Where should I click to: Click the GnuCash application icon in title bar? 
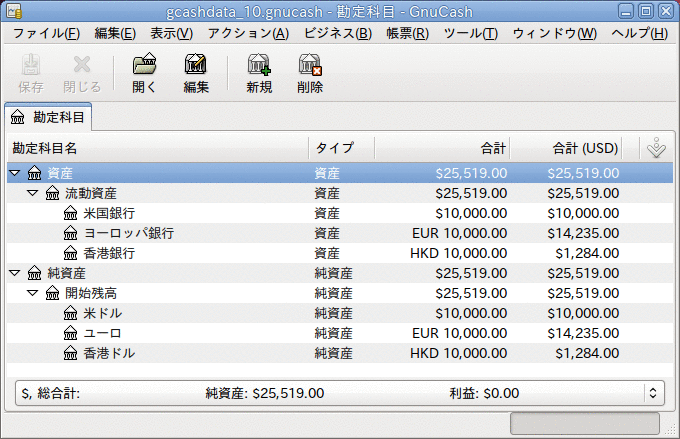[14, 11]
